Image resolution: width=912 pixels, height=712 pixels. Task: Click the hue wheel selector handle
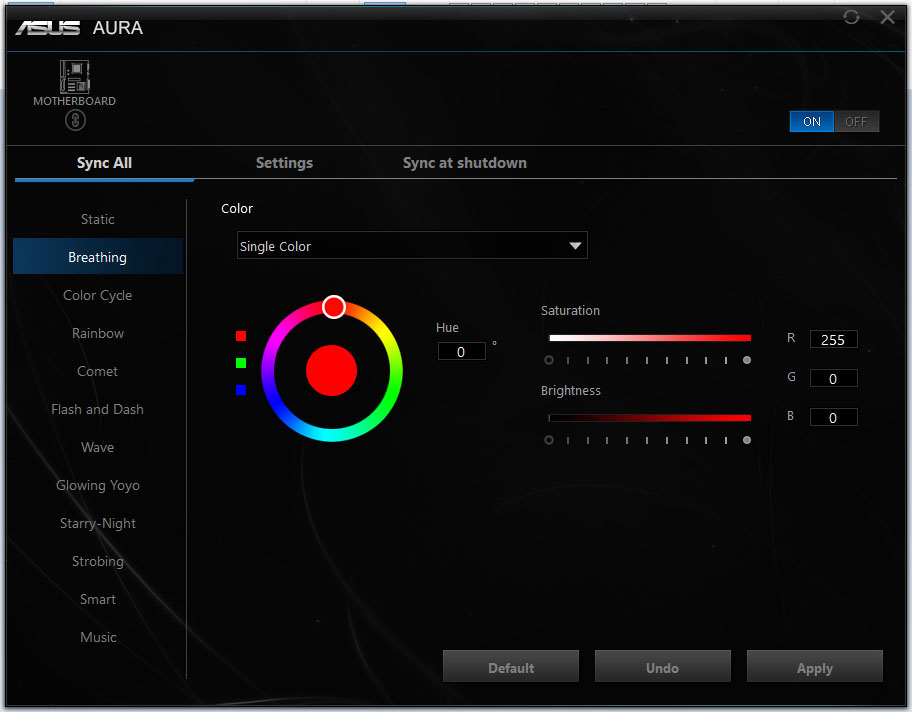pyautogui.click(x=334, y=307)
